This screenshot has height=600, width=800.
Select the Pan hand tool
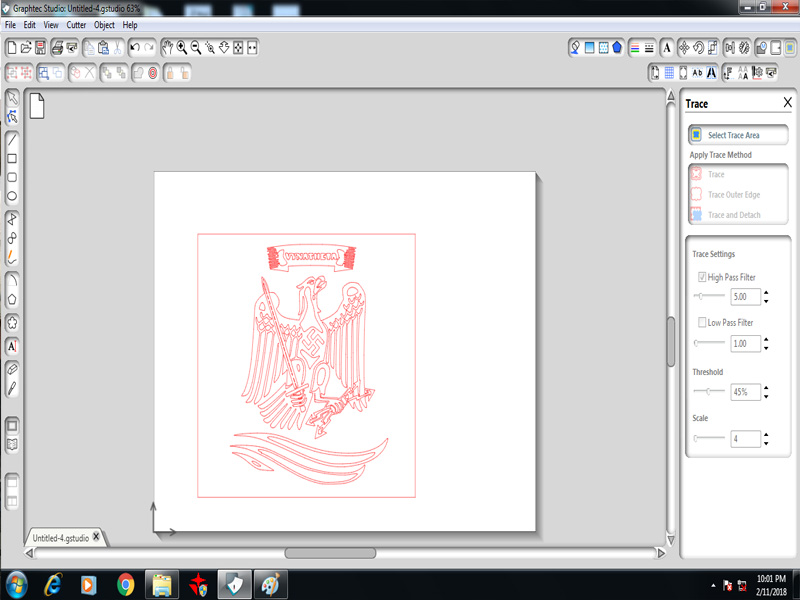click(x=167, y=47)
